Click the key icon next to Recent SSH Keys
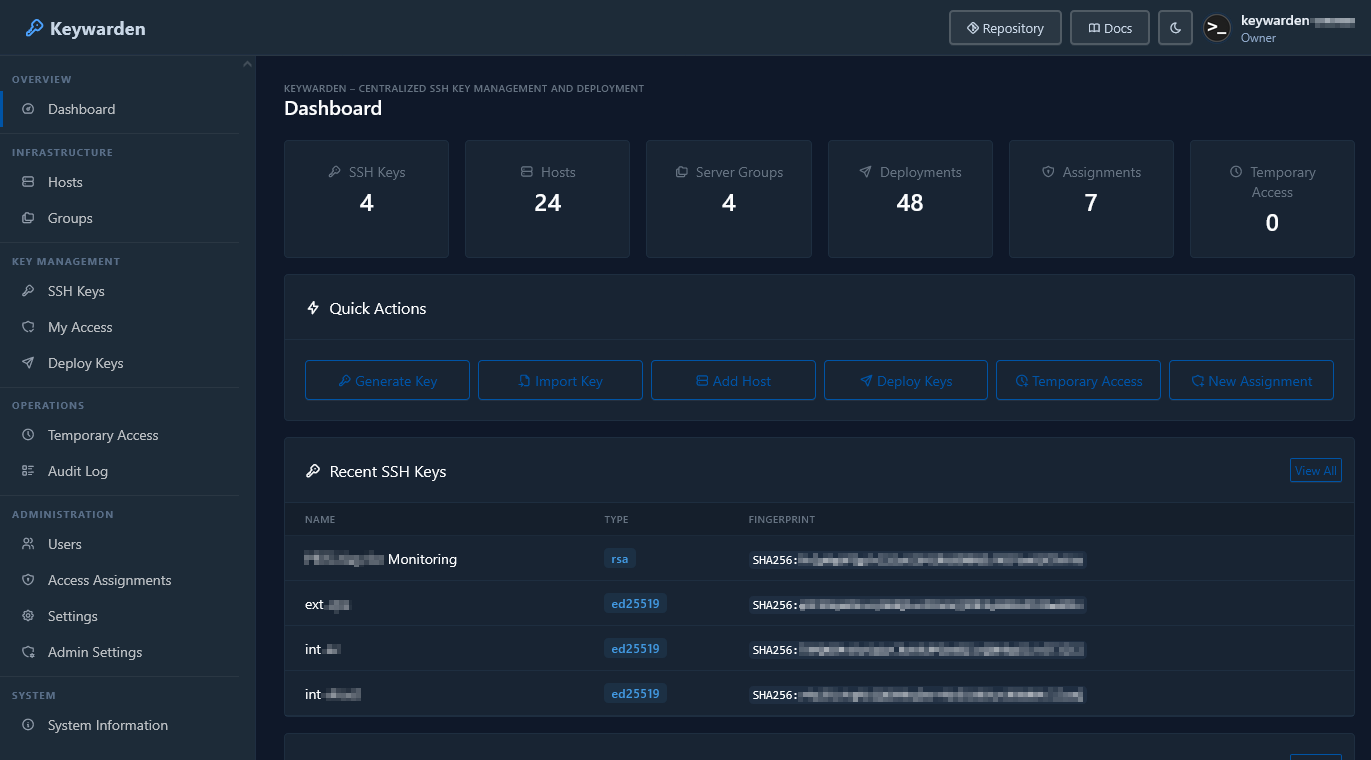1371x760 pixels. click(x=313, y=471)
